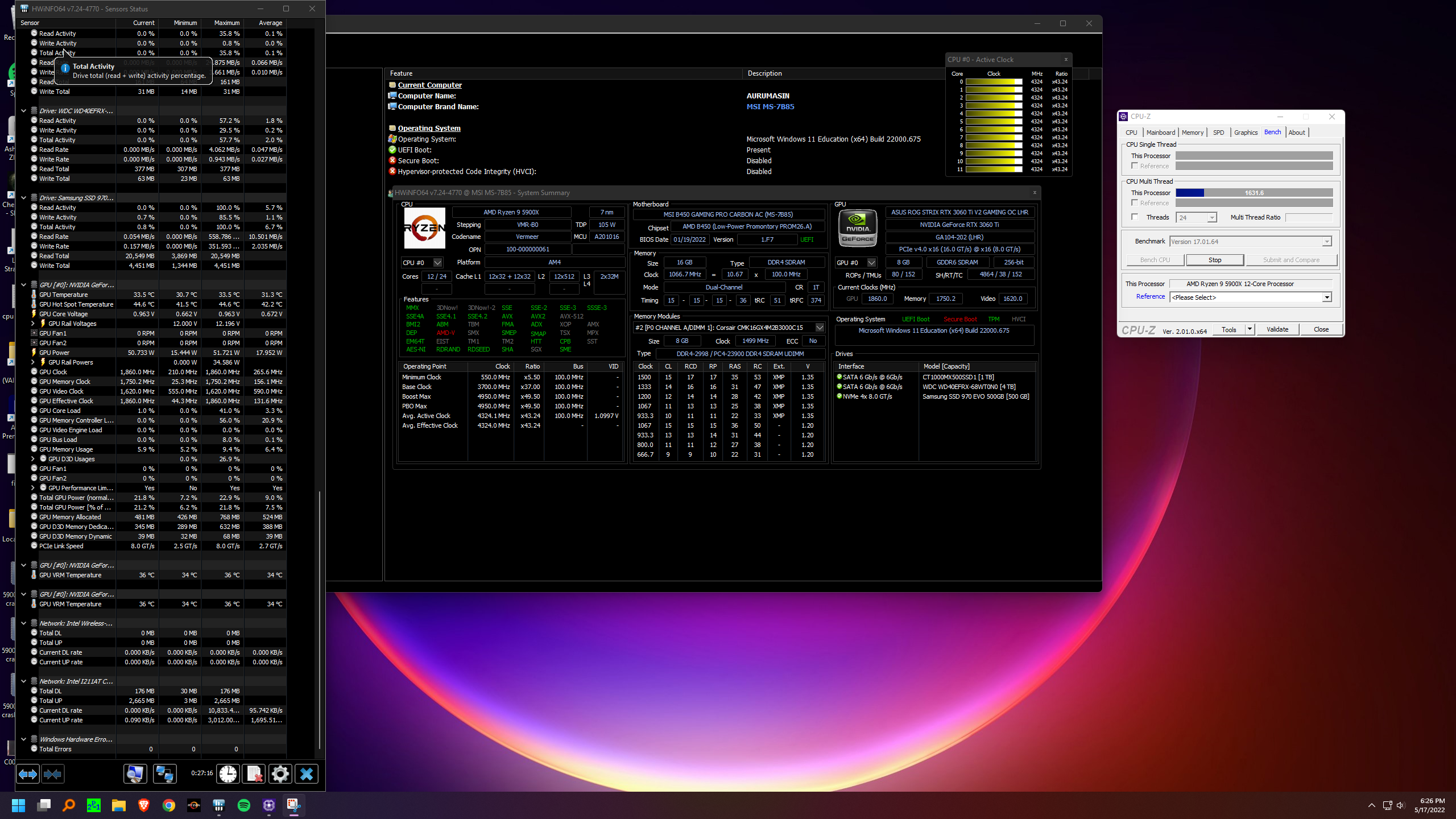Viewport: 1456px width, 819px height.
Task: Open the HWiNFO system summary monitor icon
Action: [x=135, y=774]
